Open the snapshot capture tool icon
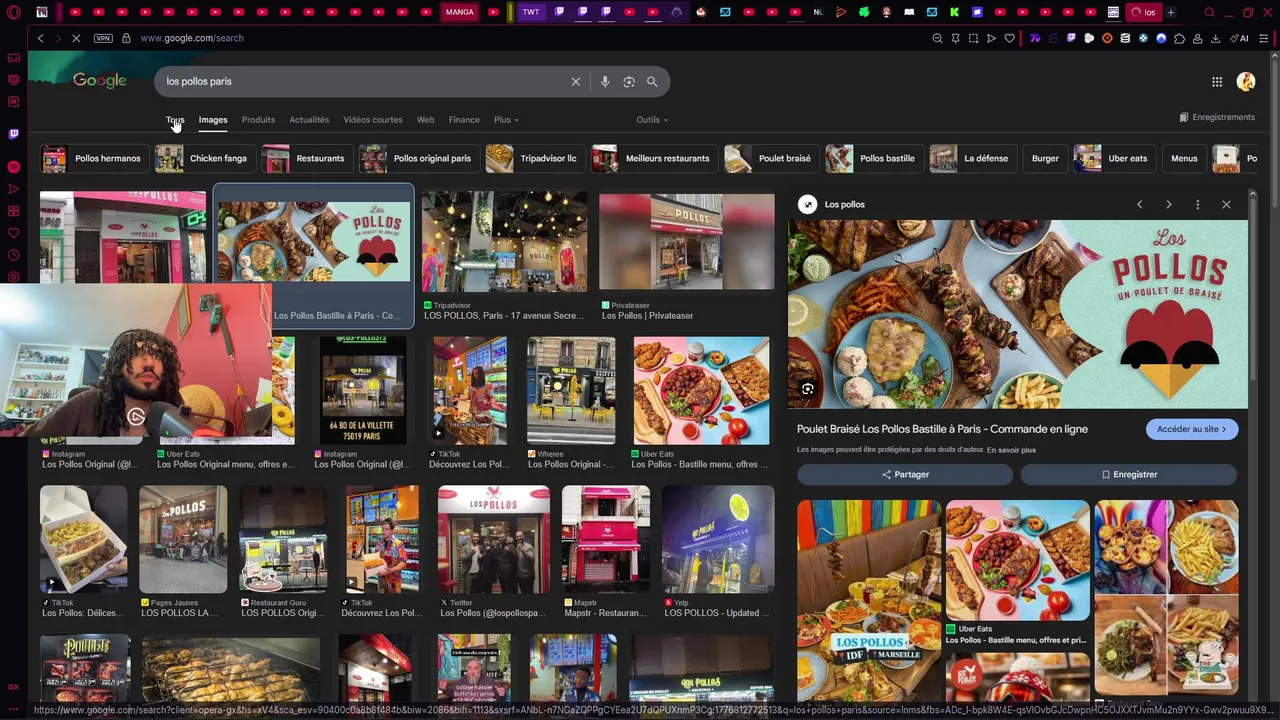 pos(973,39)
